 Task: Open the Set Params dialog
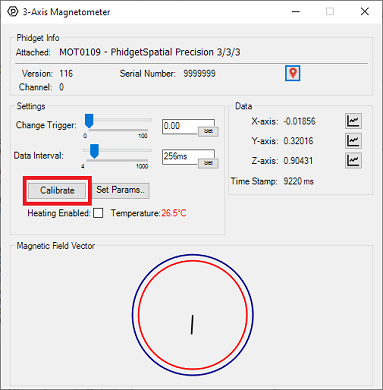pyautogui.click(x=120, y=190)
